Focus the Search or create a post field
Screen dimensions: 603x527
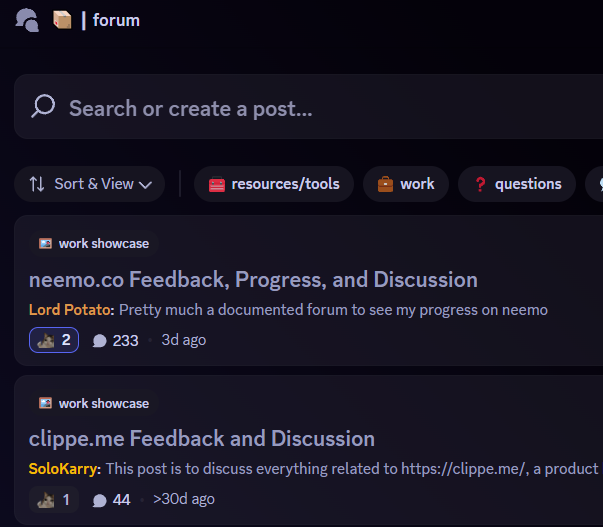coord(300,107)
